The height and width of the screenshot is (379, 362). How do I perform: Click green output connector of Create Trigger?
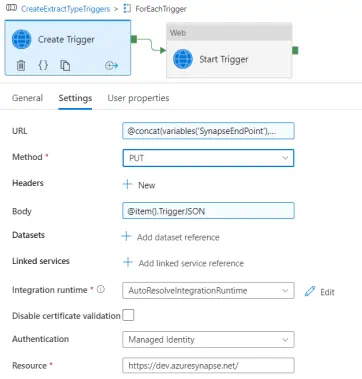tap(134, 39)
